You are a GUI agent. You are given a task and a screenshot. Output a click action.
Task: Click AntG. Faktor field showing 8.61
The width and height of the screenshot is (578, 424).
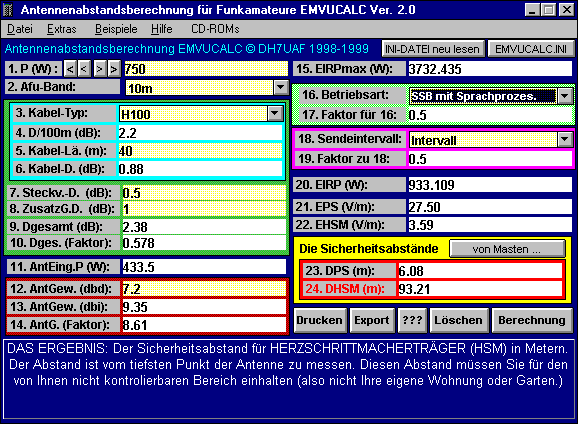click(204, 325)
